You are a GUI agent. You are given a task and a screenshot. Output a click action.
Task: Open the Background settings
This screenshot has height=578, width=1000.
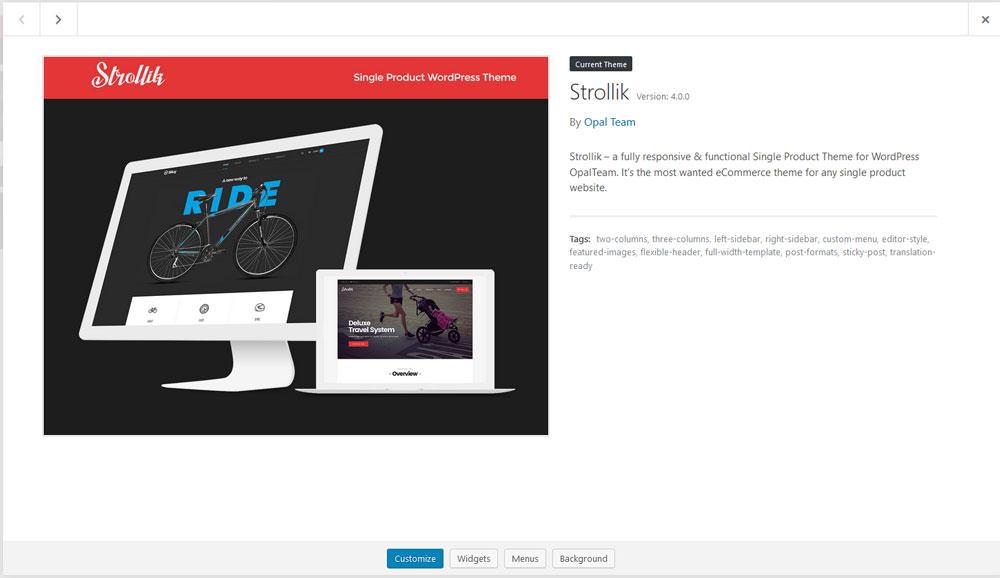pos(583,558)
